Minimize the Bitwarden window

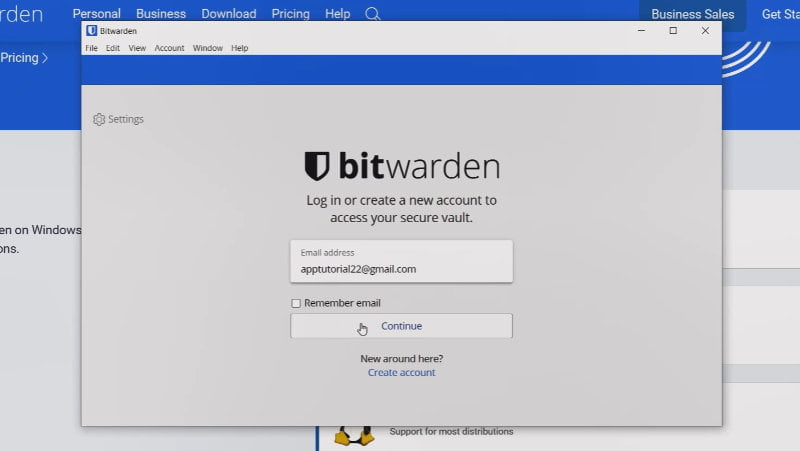tap(641, 31)
